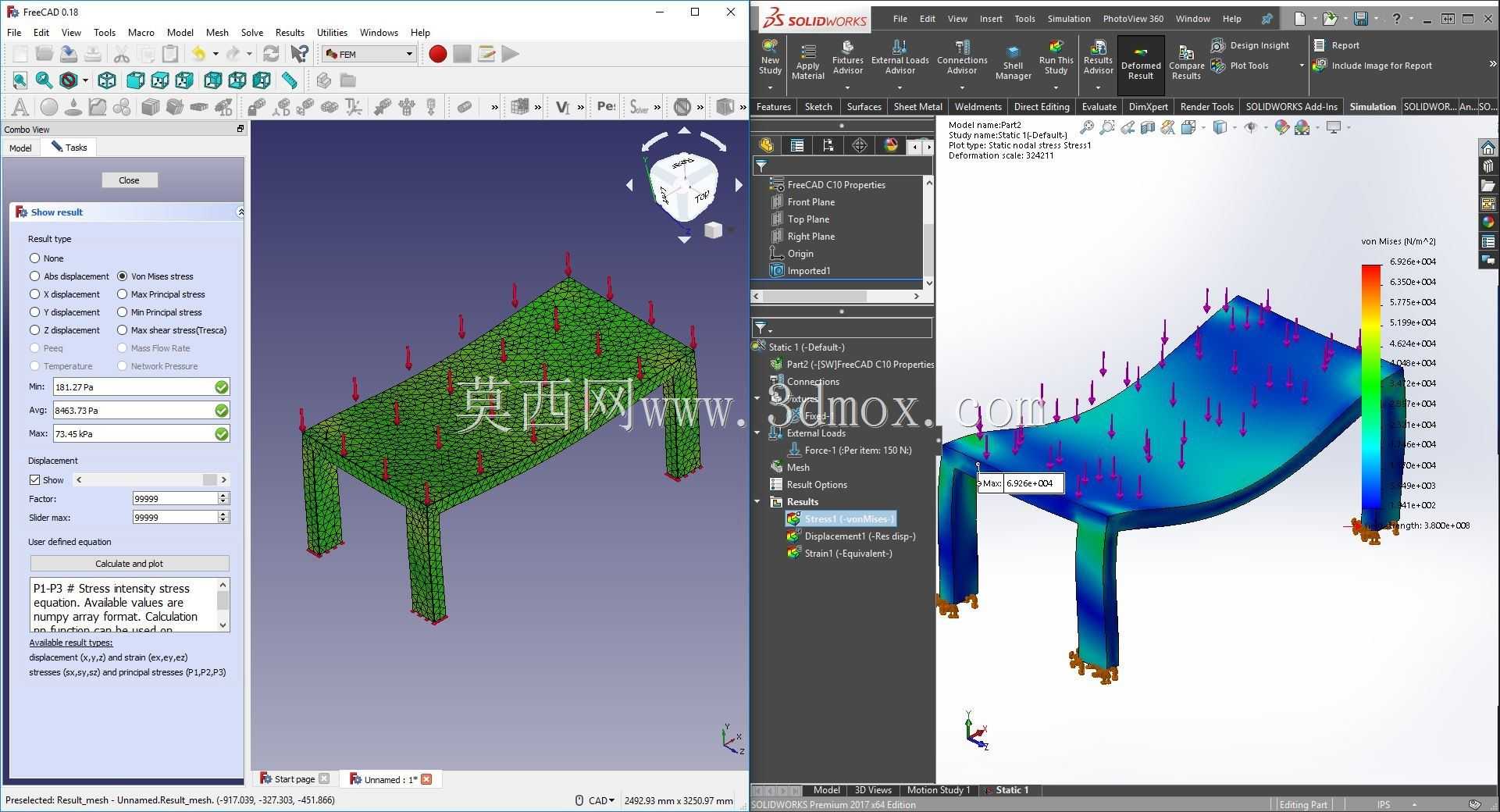Click New Study in SolidWorks Simulation ribbon

(x=770, y=58)
